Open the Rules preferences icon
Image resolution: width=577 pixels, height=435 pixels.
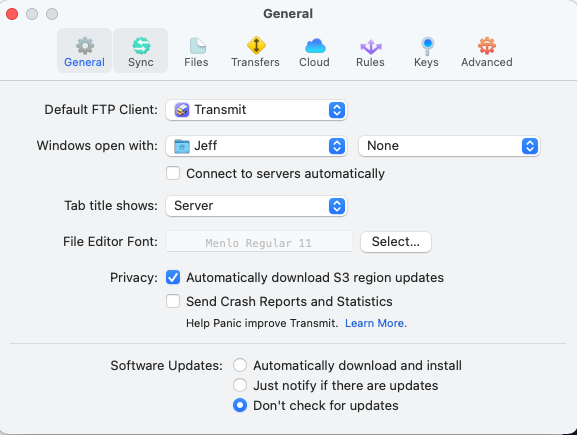tap(371, 46)
